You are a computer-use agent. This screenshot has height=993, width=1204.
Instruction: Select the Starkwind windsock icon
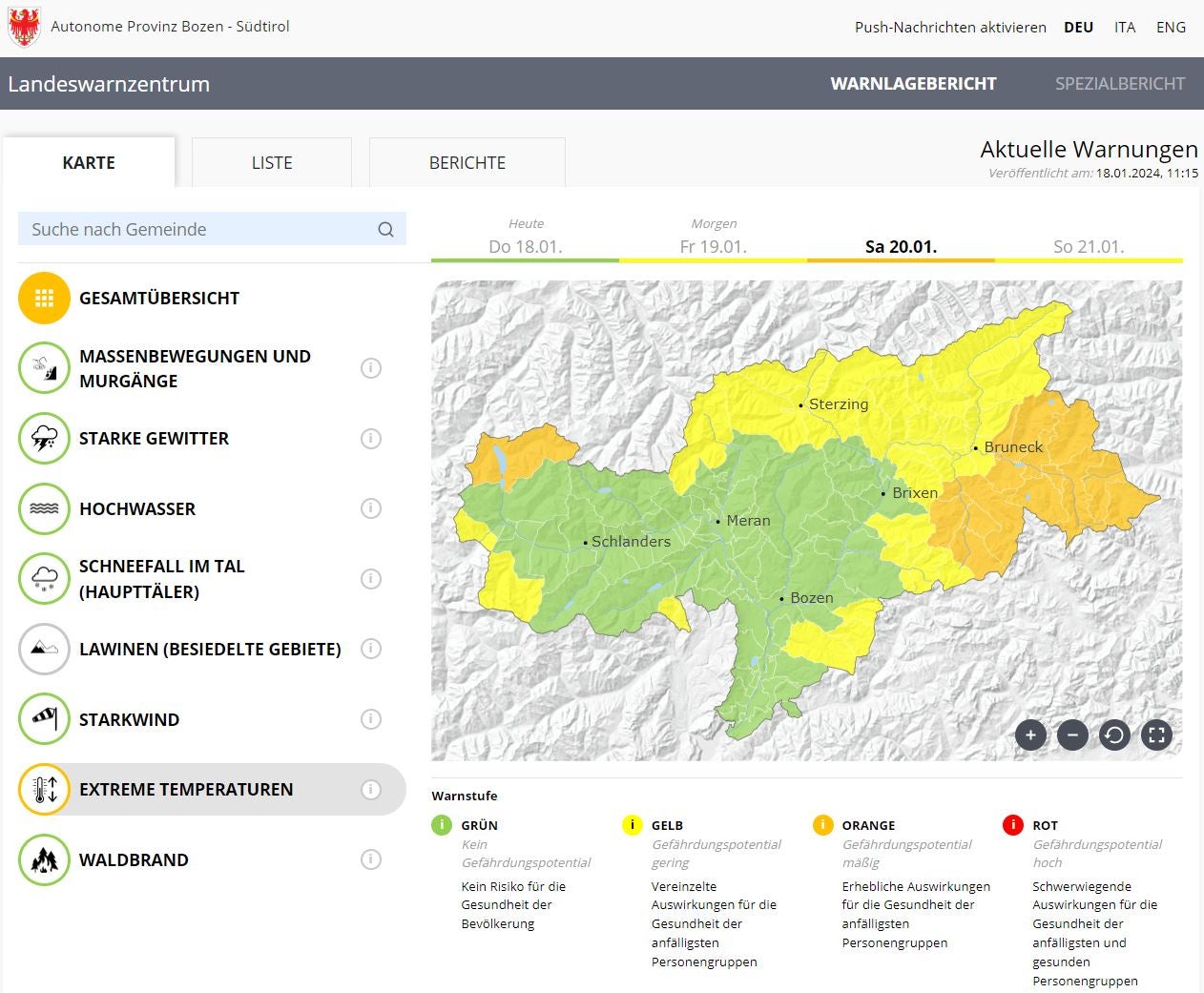(44, 719)
